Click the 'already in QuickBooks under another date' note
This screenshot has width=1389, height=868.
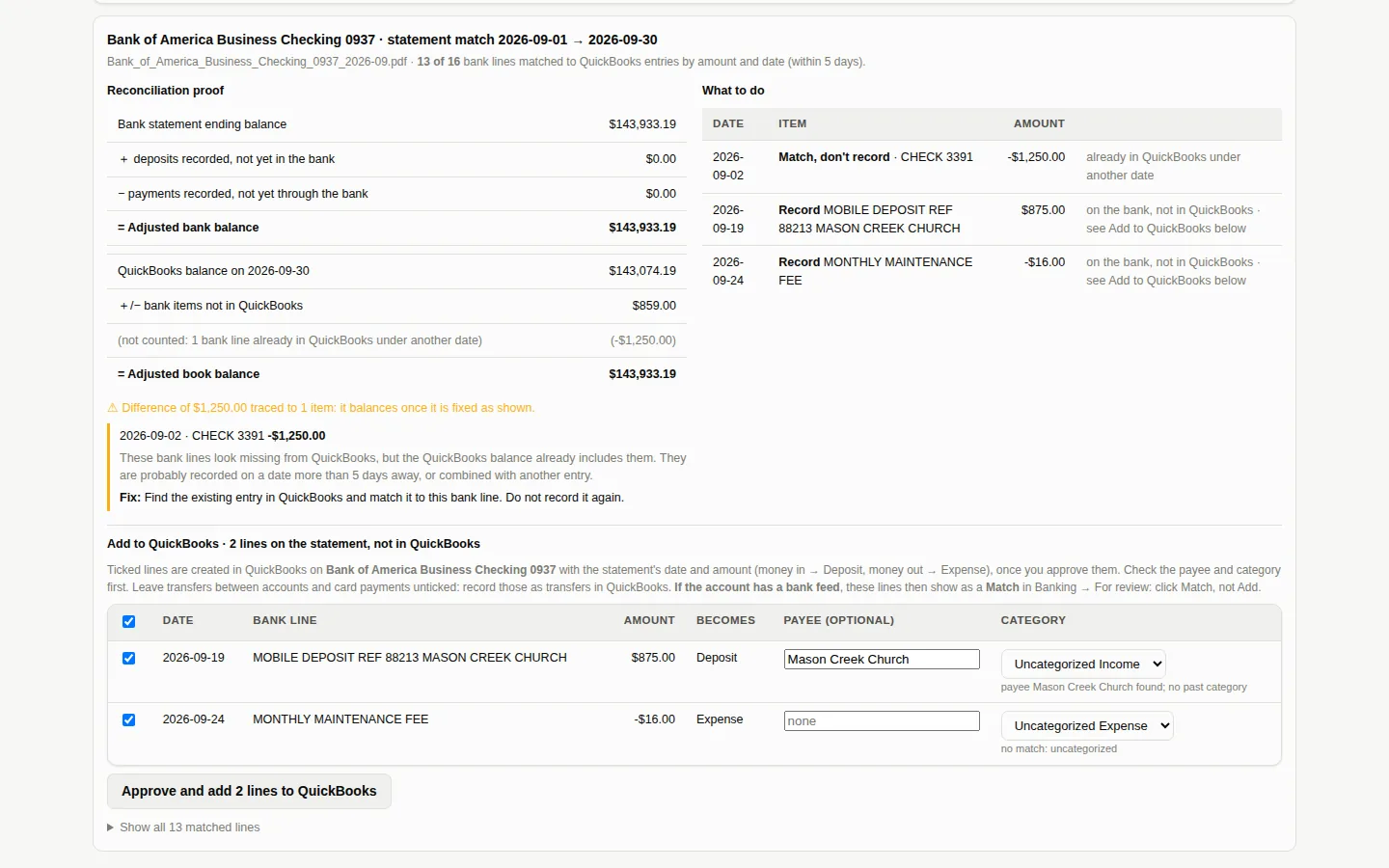[x=1163, y=166]
